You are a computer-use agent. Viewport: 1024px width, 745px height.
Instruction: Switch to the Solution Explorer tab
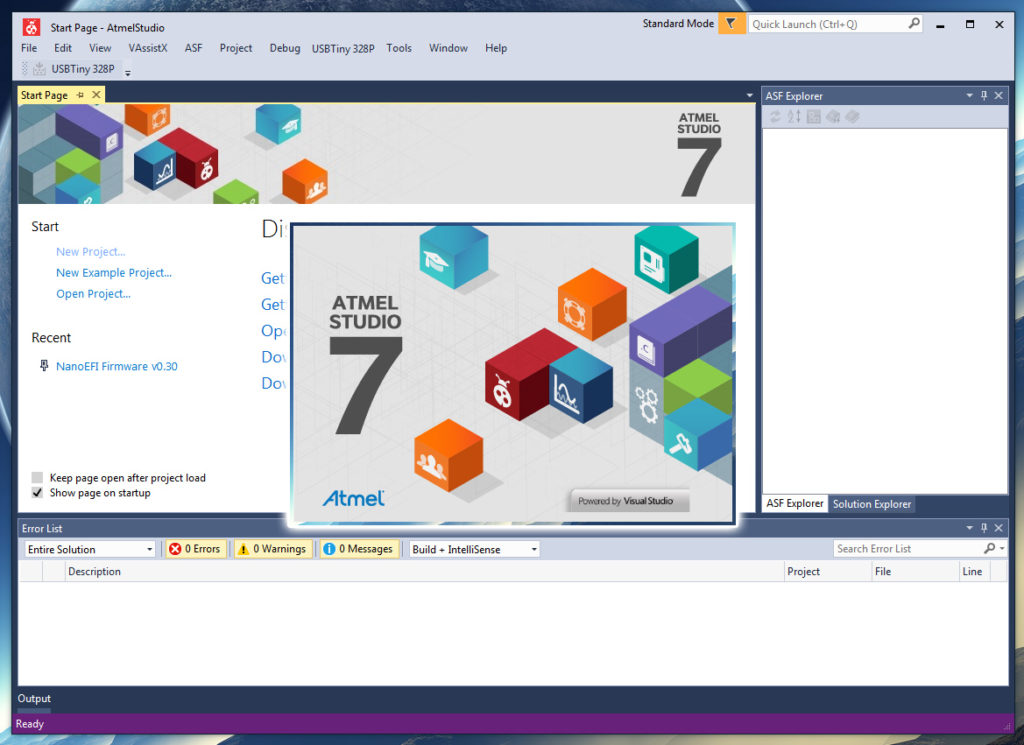pos(871,504)
